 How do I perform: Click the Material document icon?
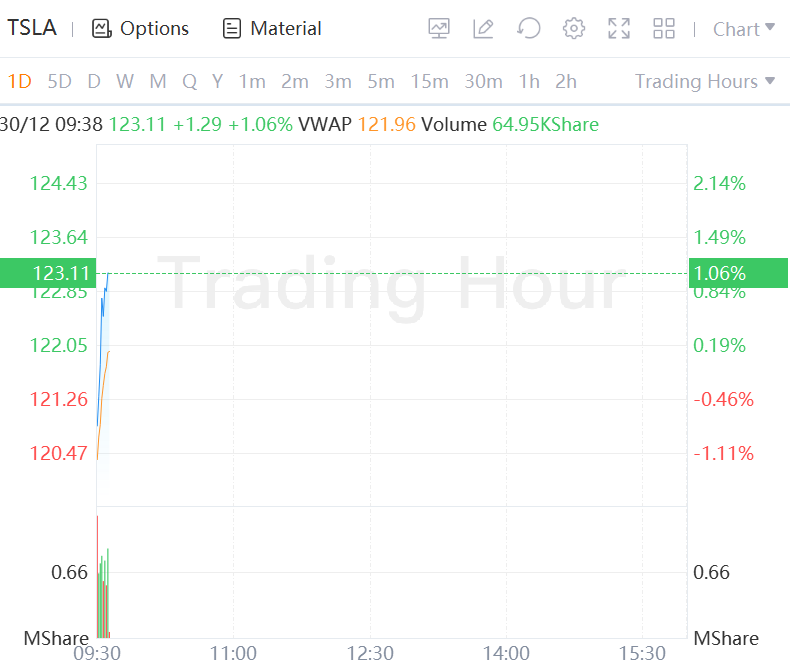pos(232,29)
